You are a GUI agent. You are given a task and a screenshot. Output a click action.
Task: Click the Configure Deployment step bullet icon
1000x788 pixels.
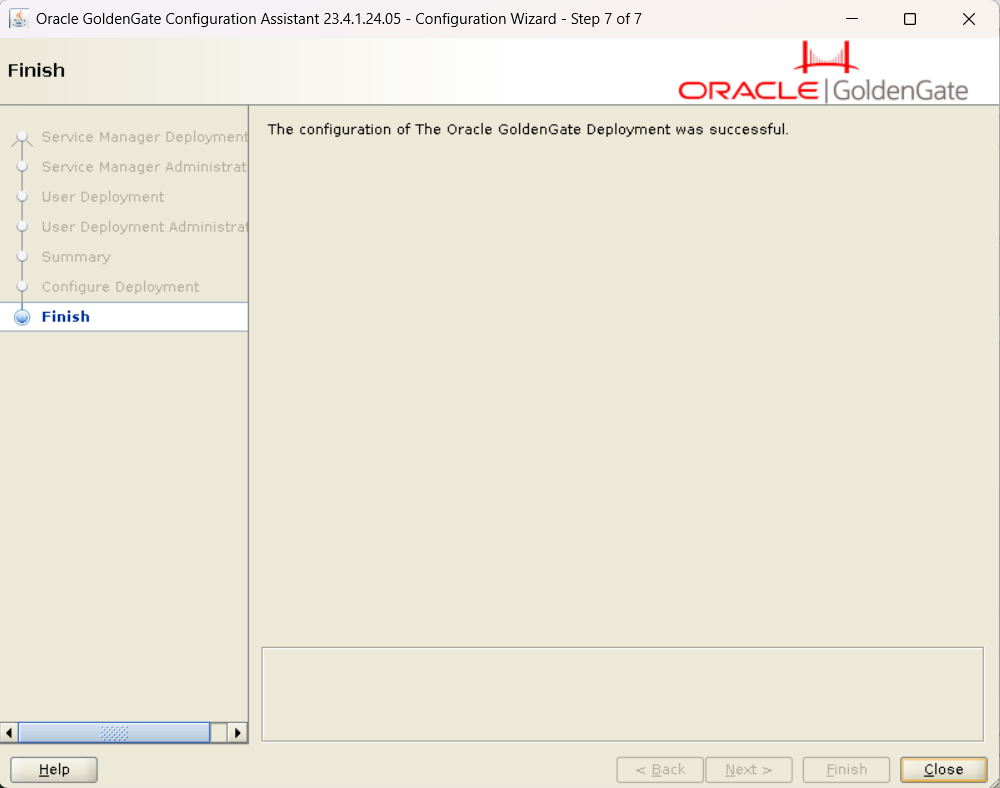point(22,287)
